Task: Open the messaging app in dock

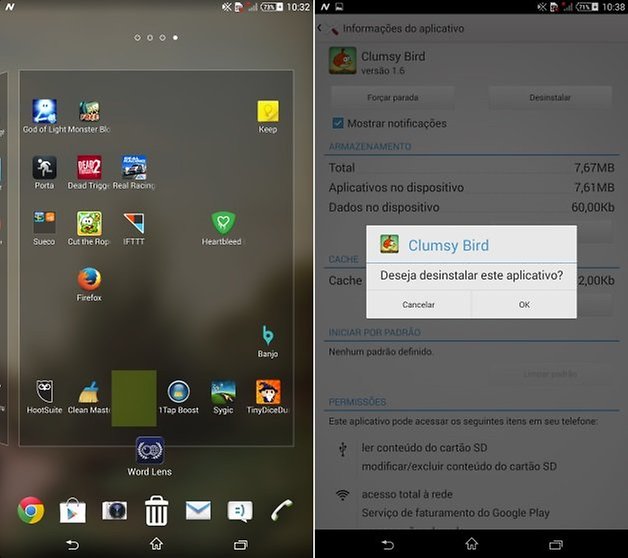Action: tap(240, 511)
